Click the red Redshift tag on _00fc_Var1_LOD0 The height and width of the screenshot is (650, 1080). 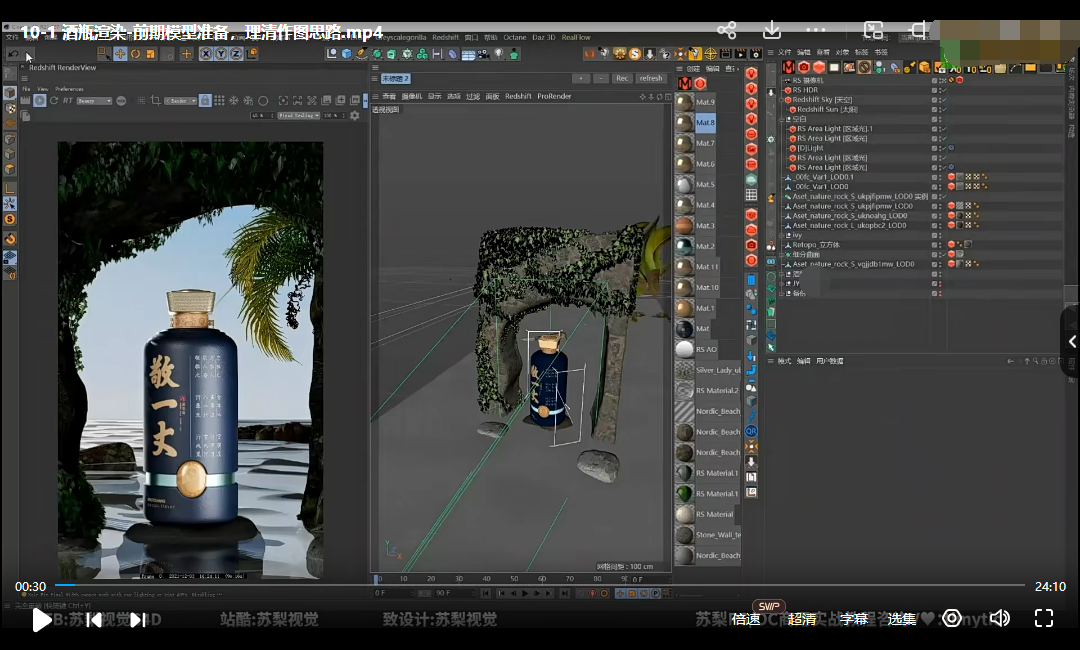click(951, 187)
